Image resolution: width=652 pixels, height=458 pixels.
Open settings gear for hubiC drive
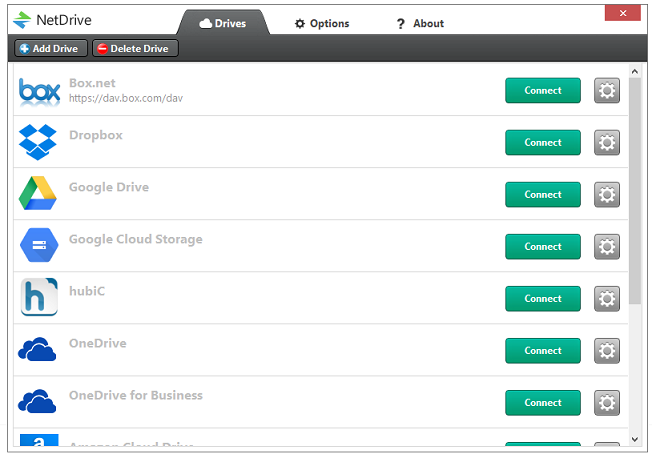tap(607, 299)
